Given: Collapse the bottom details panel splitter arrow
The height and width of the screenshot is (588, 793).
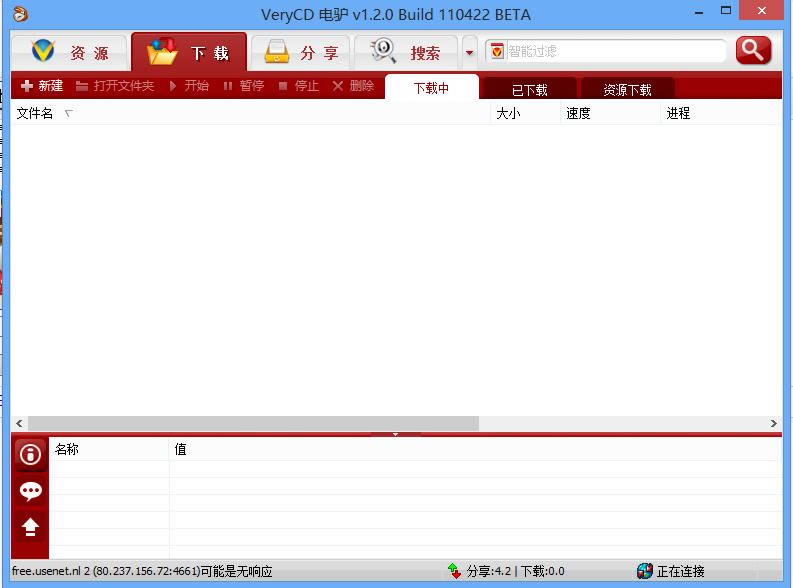Looking at the screenshot, I should pyautogui.click(x=395, y=434).
